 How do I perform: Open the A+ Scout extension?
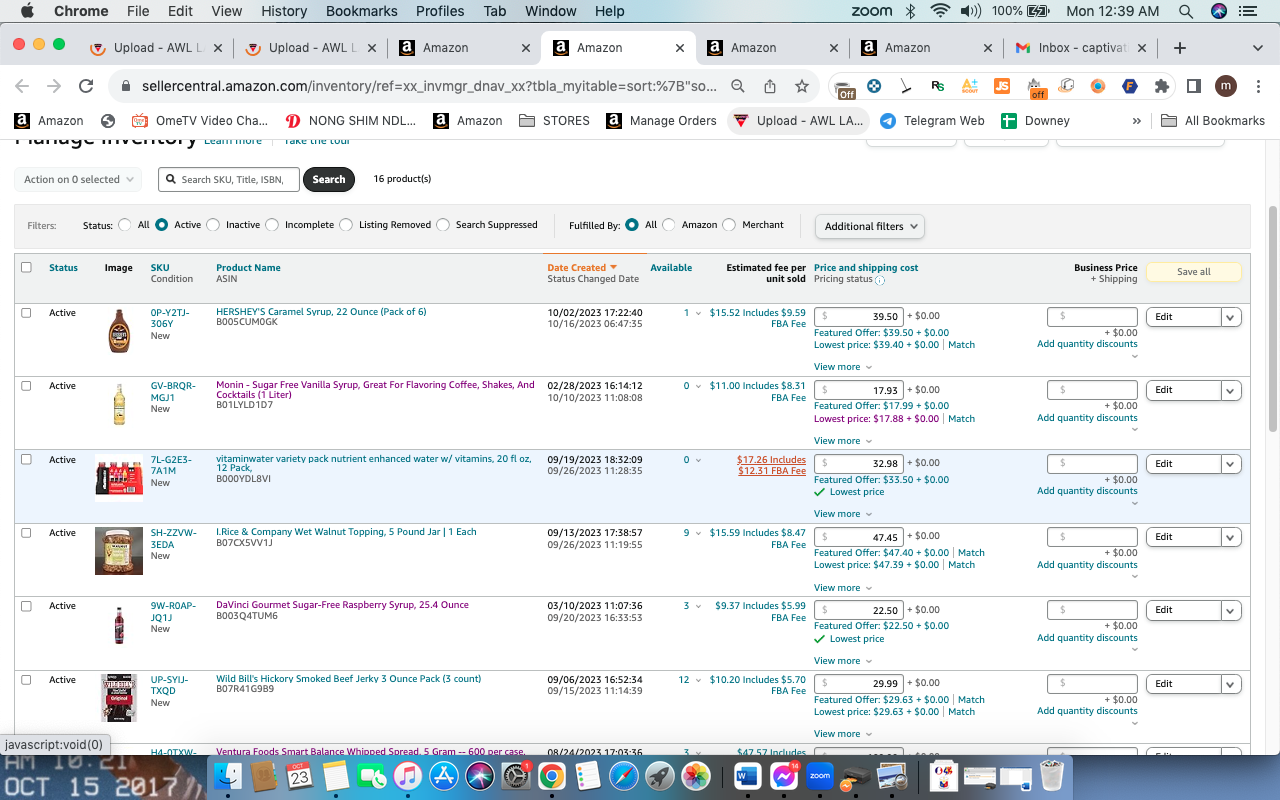[x=969, y=86]
